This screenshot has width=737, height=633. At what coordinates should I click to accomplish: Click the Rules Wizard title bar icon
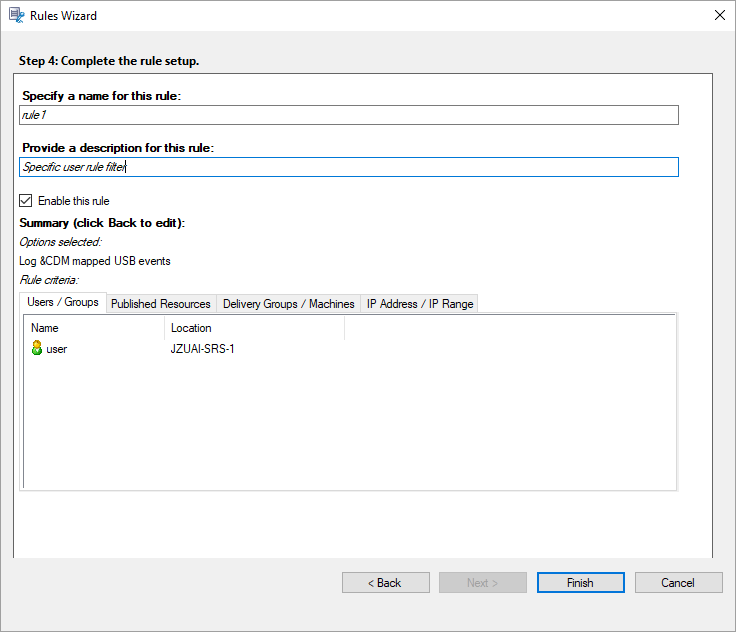[17, 15]
